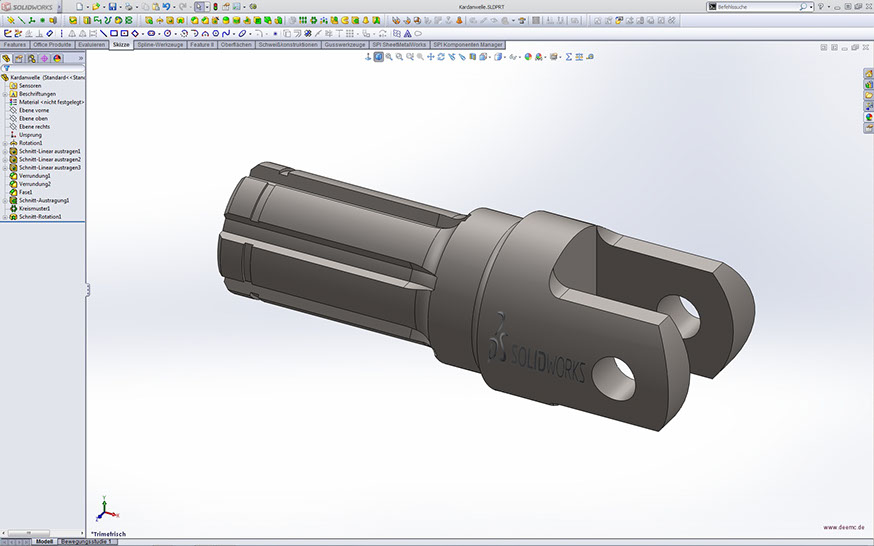Switch to the Features tab

pos(15,45)
